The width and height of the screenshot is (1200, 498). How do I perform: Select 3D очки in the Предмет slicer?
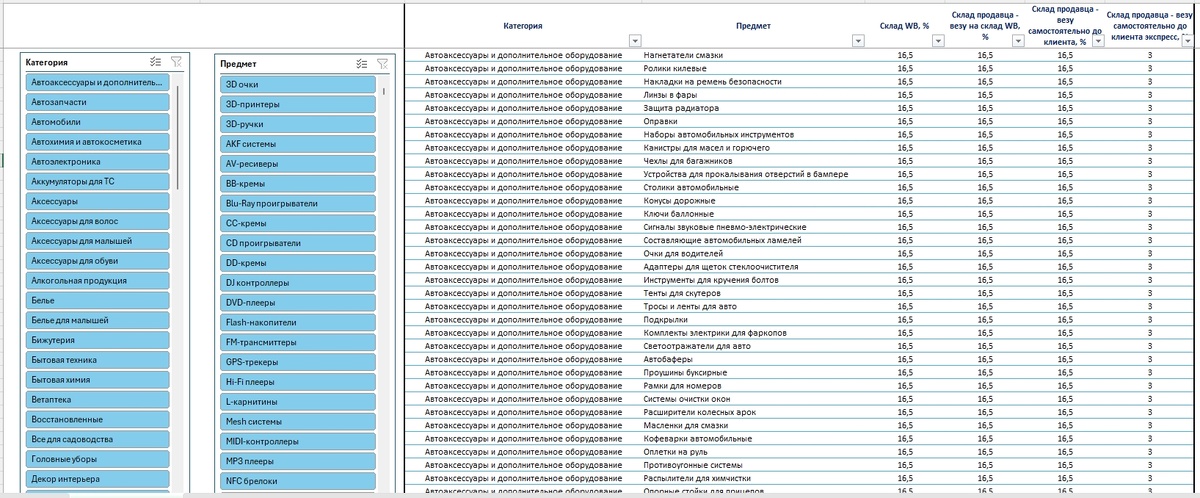(x=297, y=85)
